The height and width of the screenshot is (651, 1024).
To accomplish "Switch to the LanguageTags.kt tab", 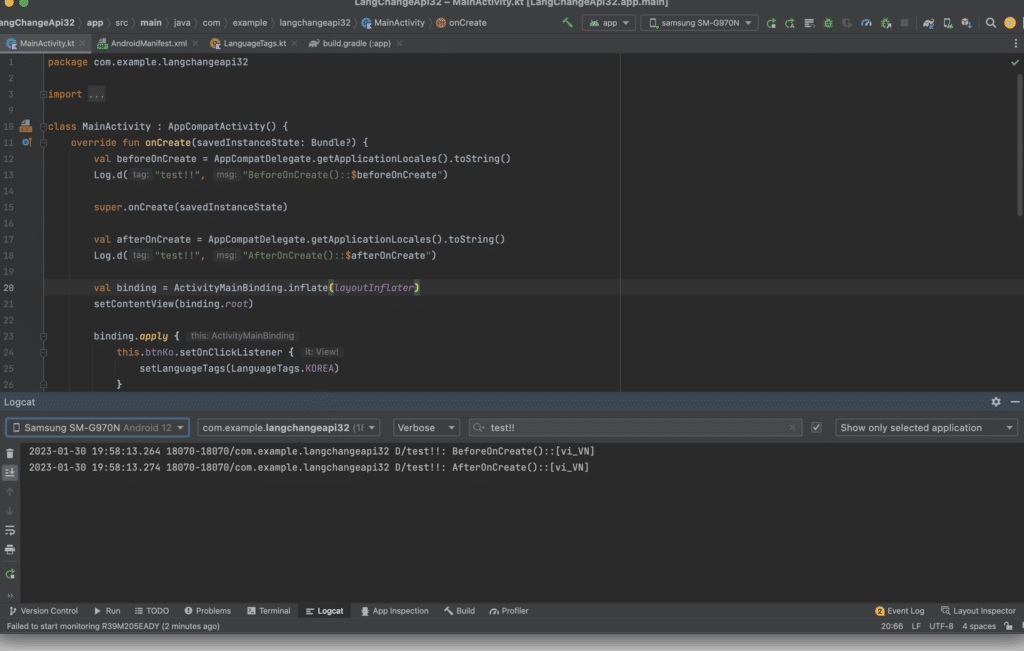I will point(254,43).
